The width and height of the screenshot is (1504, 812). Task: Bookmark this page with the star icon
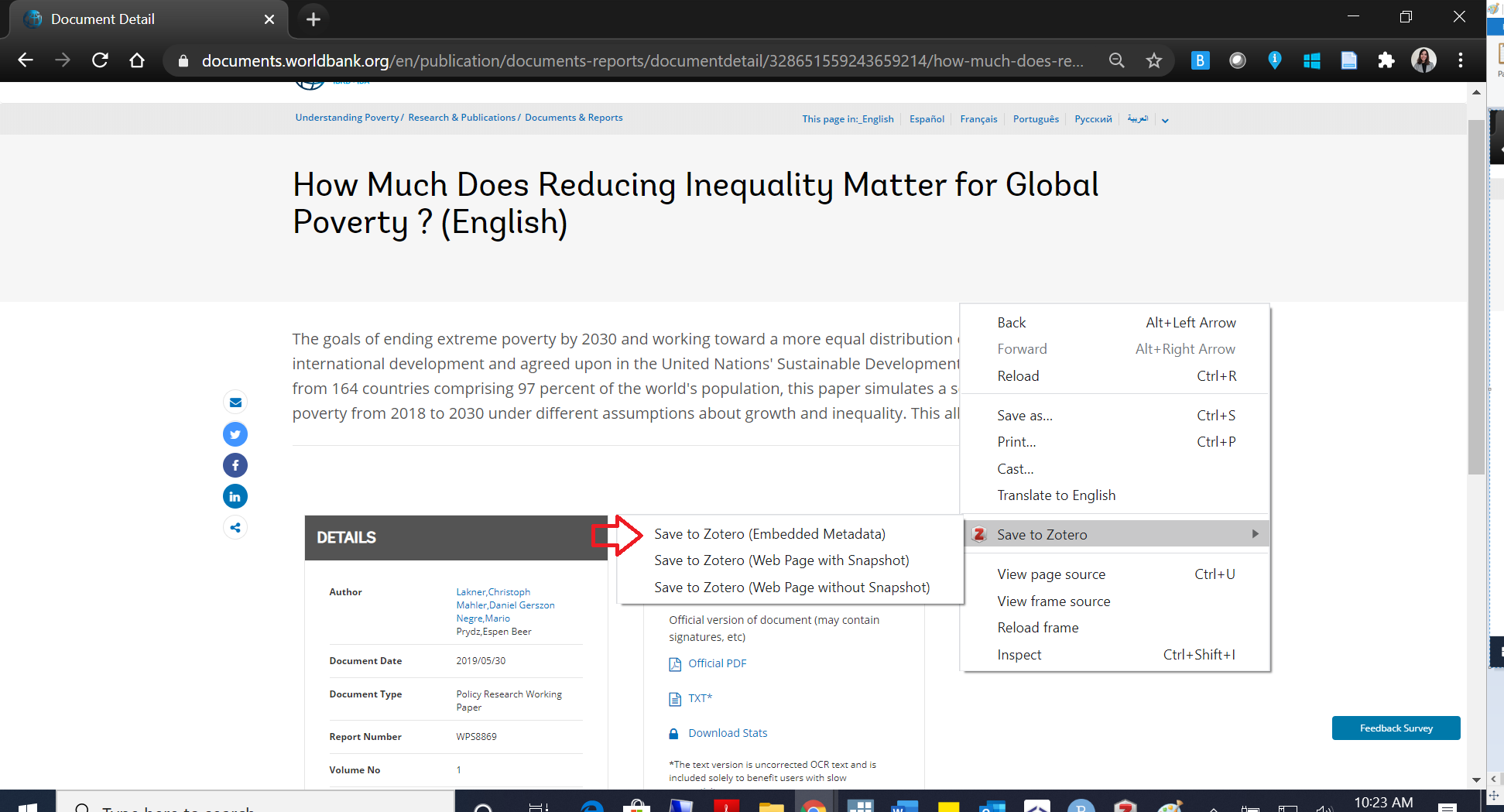pyautogui.click(x=1154, y=60)
